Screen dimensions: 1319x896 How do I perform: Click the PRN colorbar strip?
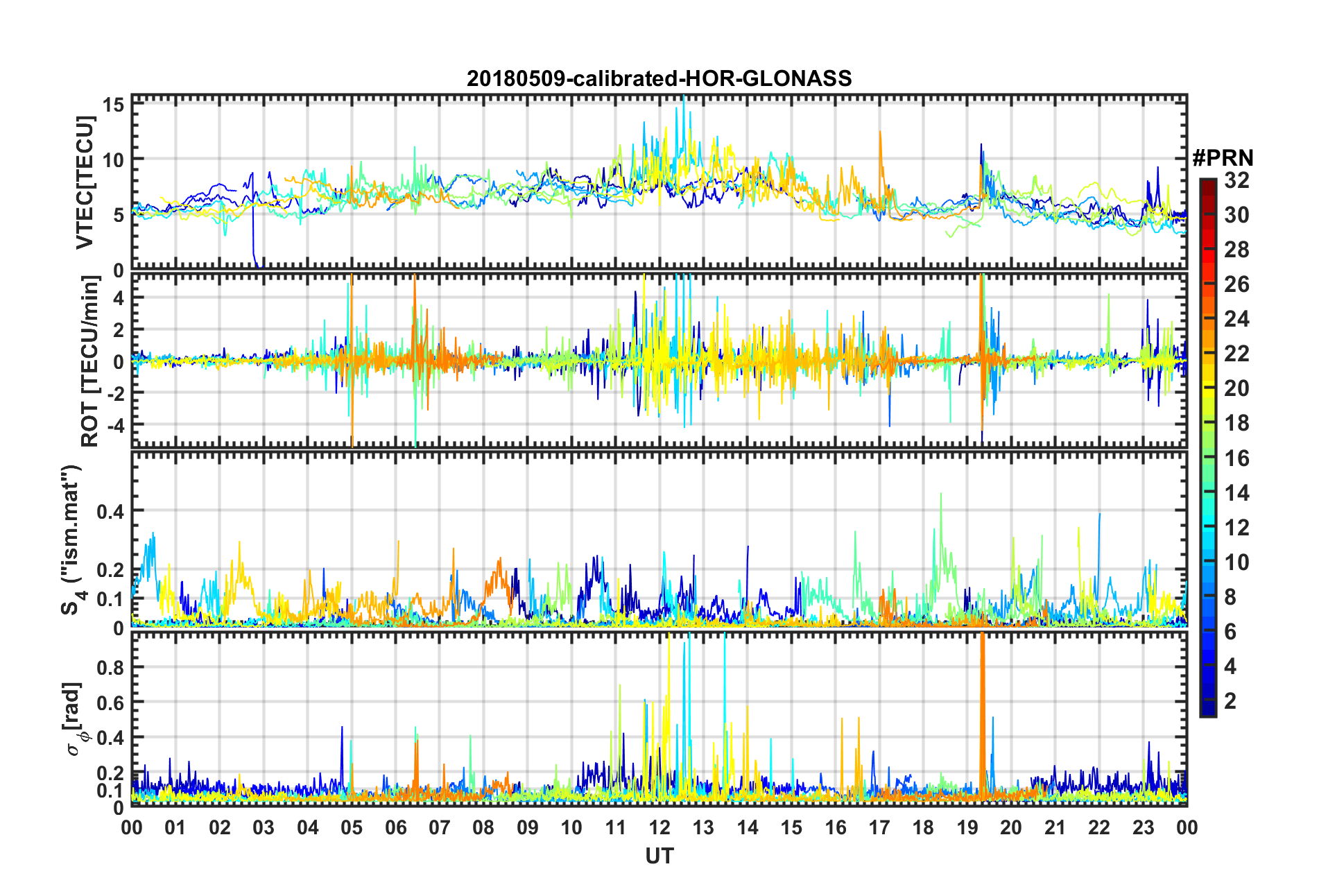coord(1208,448)
